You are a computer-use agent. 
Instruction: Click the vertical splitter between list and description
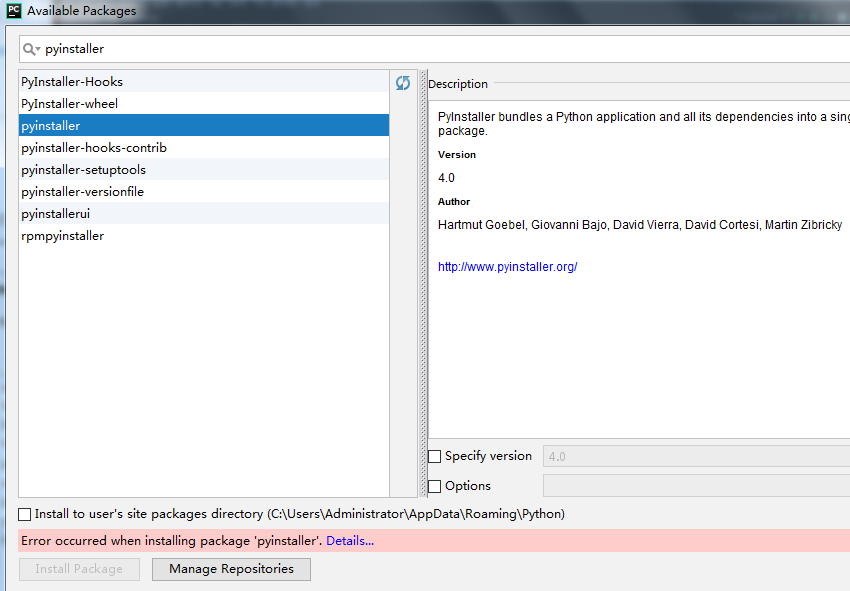point(423,283)
